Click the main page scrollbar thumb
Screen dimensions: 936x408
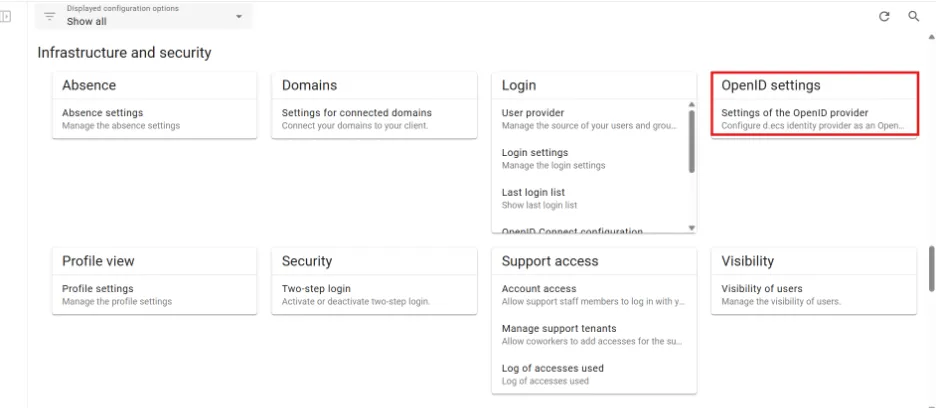[932, 269]
